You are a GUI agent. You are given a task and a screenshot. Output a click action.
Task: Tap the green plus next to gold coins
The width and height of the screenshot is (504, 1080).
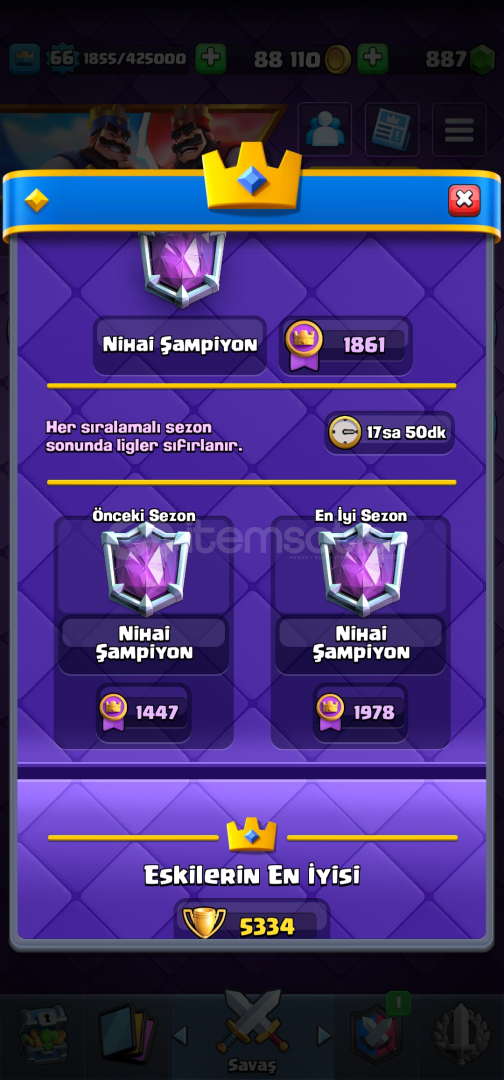click(x=372, y=59)
